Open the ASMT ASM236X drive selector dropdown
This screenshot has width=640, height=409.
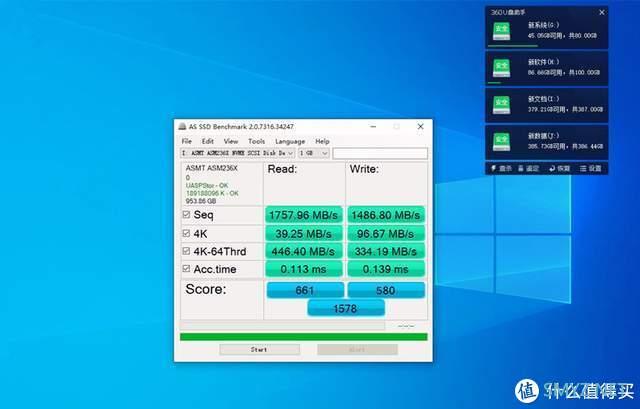point(238,153)
